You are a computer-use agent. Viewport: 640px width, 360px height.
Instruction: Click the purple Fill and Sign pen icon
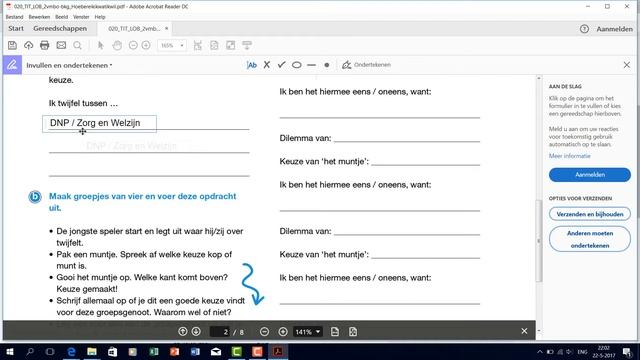[12, 65]
